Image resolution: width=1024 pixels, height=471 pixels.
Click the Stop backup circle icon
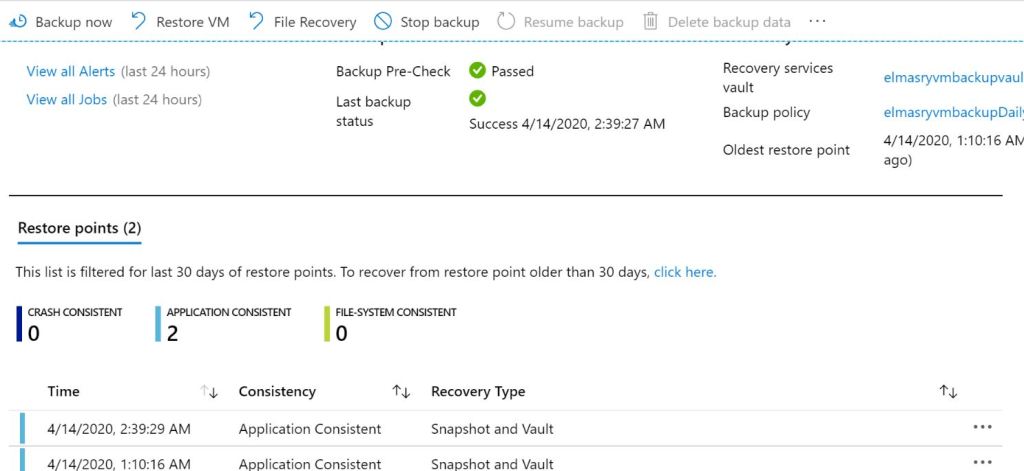(383, 21)
